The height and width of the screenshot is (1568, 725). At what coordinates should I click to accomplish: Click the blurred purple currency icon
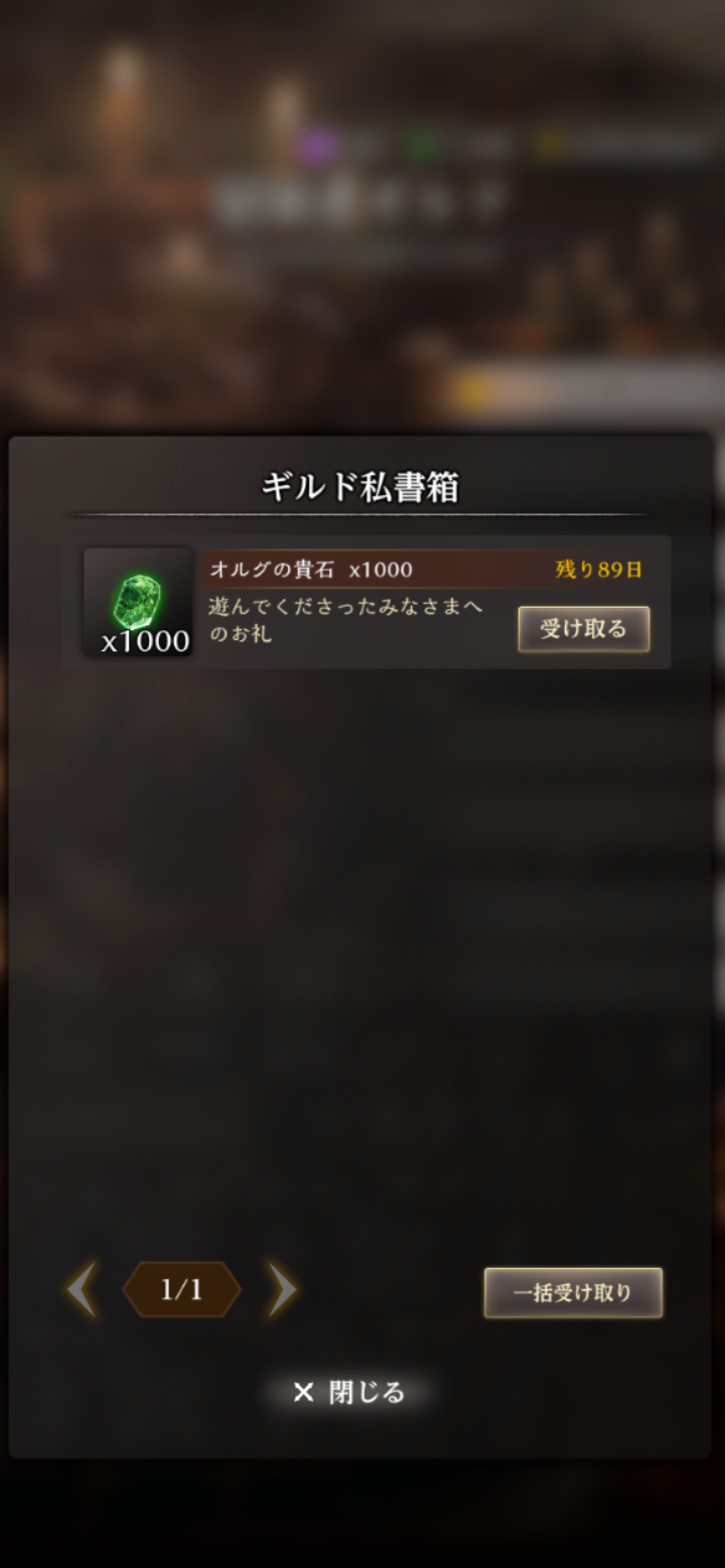click(316, 145)
